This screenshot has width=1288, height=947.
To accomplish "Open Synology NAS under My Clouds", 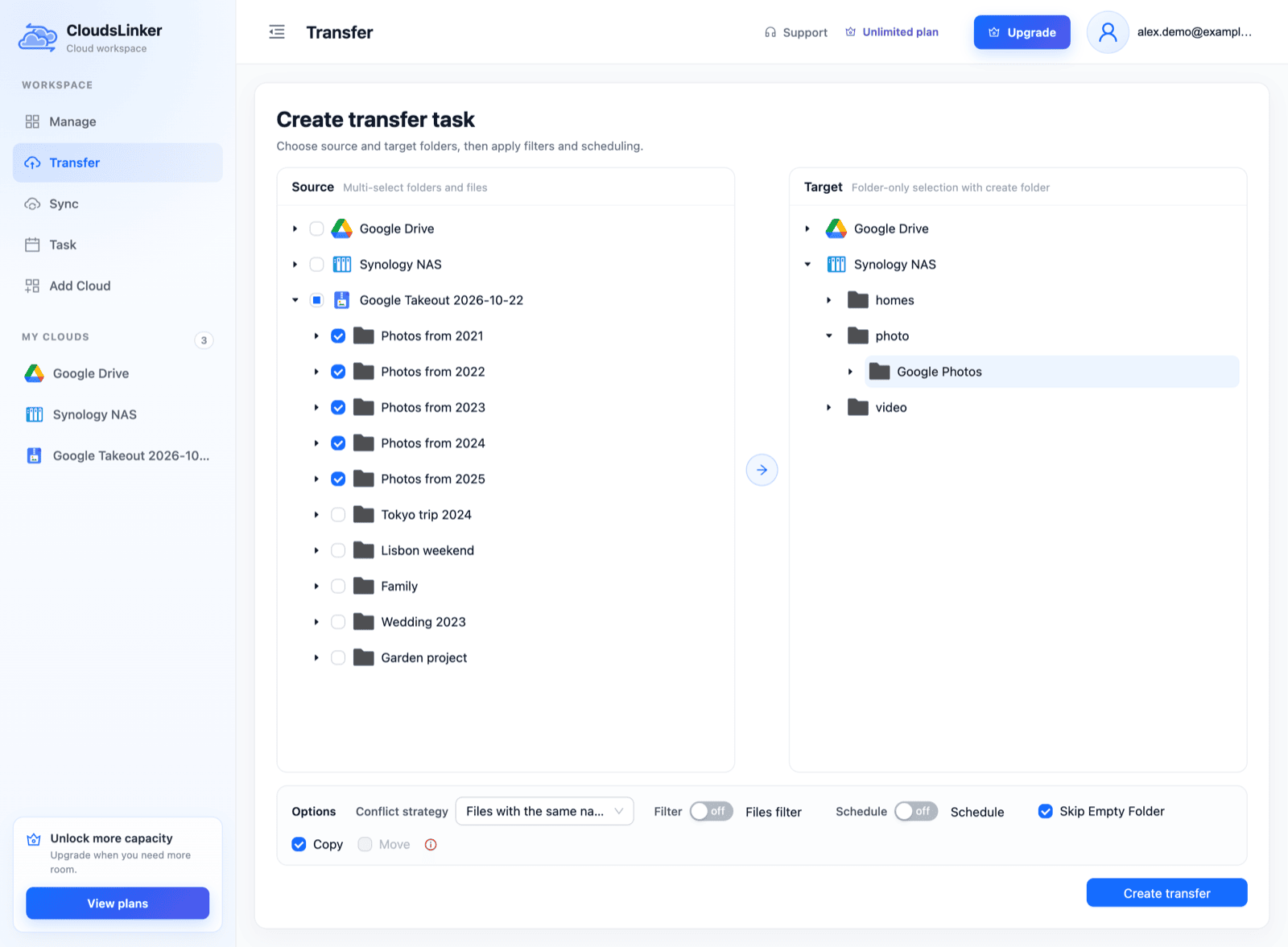I will [x=118, y=414].
